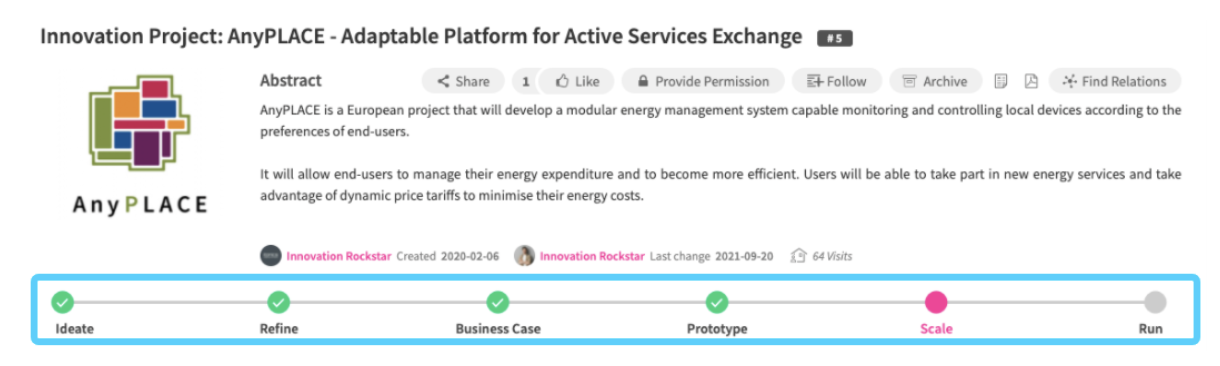Select the pink Scale stage dot
The image size is (1220, 366).
(936, 302)
